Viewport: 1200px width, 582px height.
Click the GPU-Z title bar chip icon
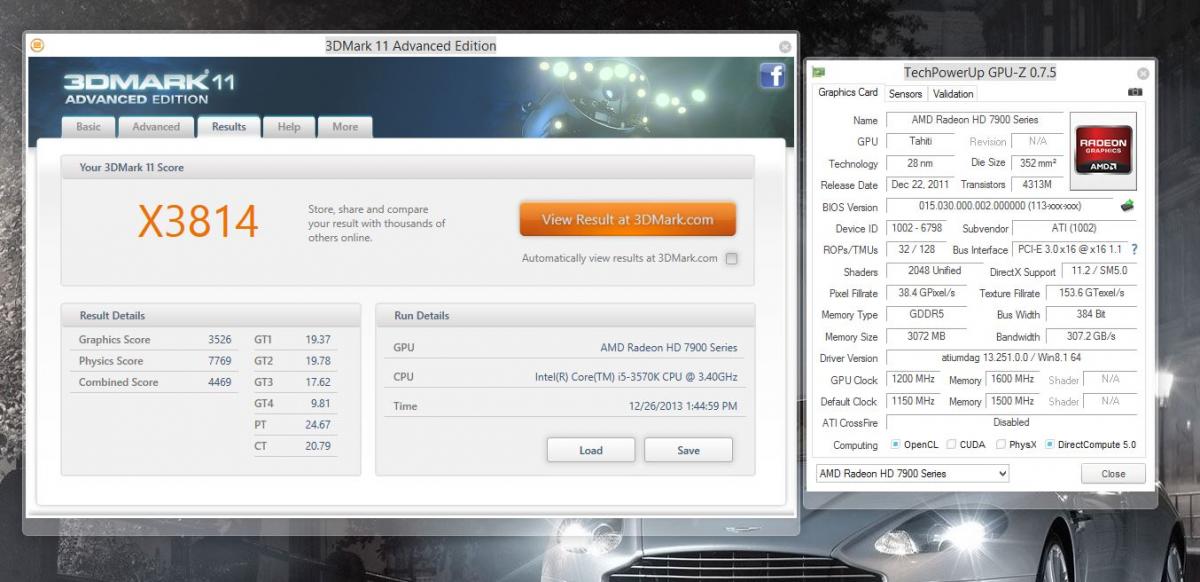(x=819, y=72)
